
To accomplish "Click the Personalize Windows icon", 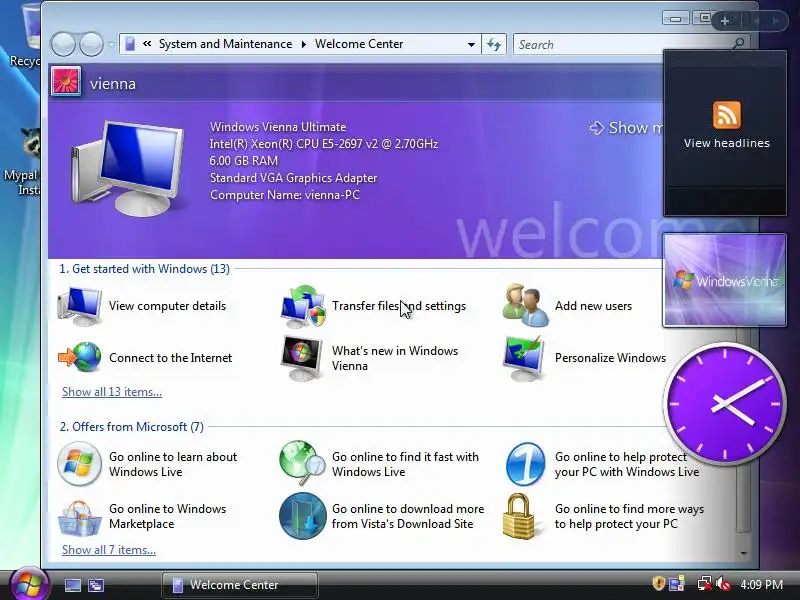I will point(523,358).
